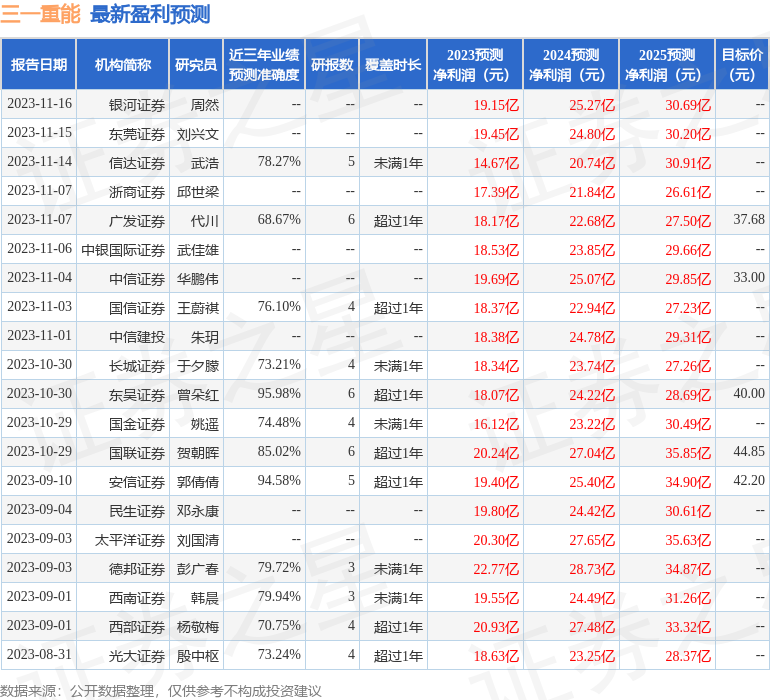Click the 三一重能 title text
This screenshot has height=700, width=770.
(40, 14)
